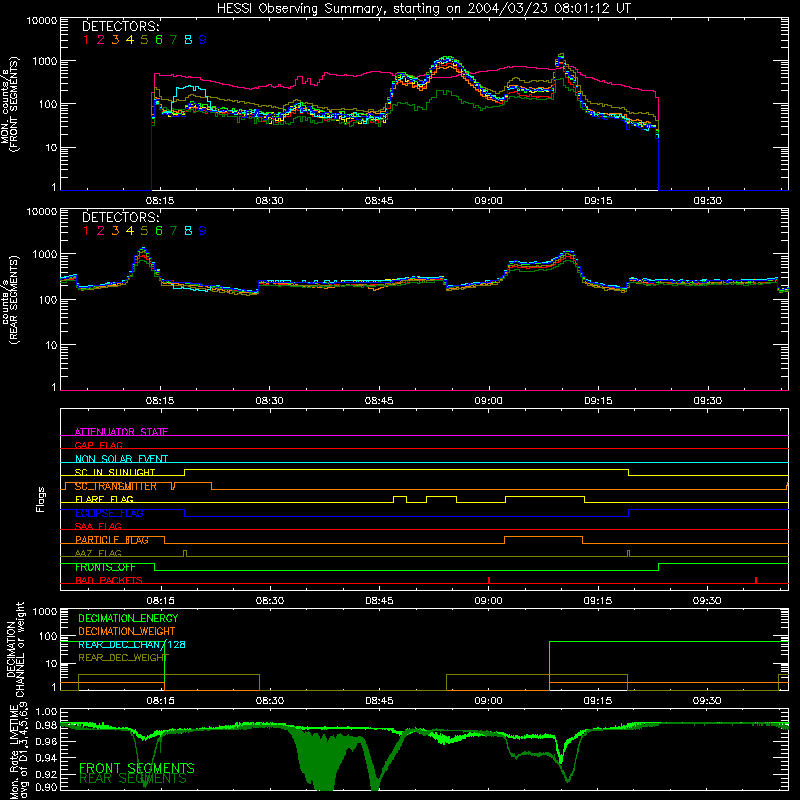The width and height of the screenshot is (800, 800).
Task: Select dark green detector number 7 in front segments legend
Action: click(173, 39)
